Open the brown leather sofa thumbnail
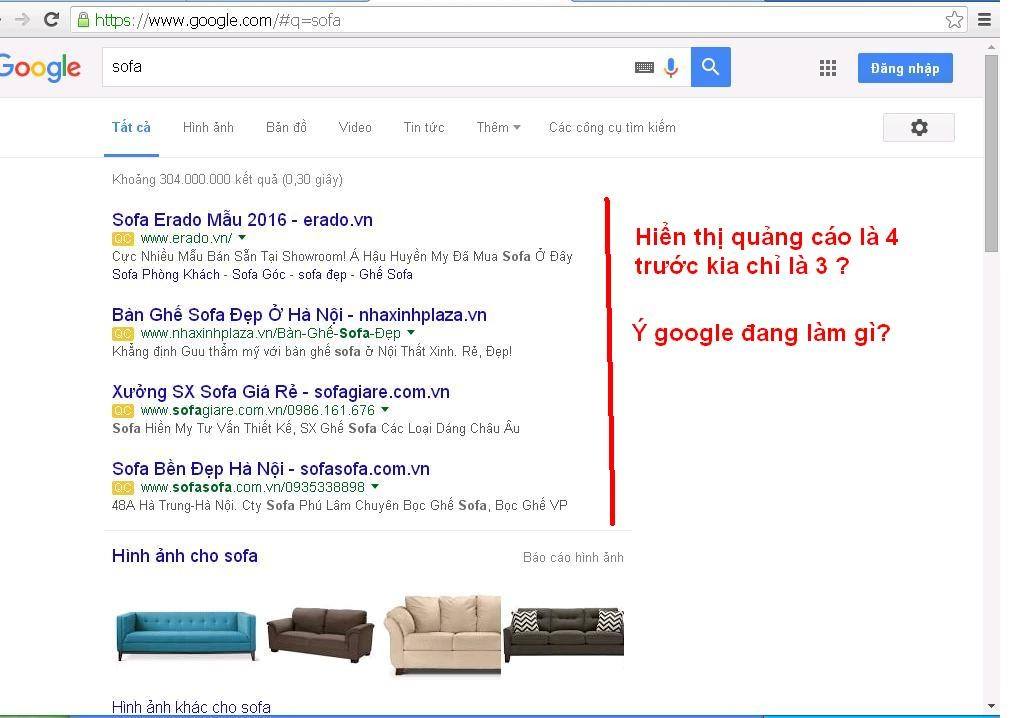 (x=321, y=635)
